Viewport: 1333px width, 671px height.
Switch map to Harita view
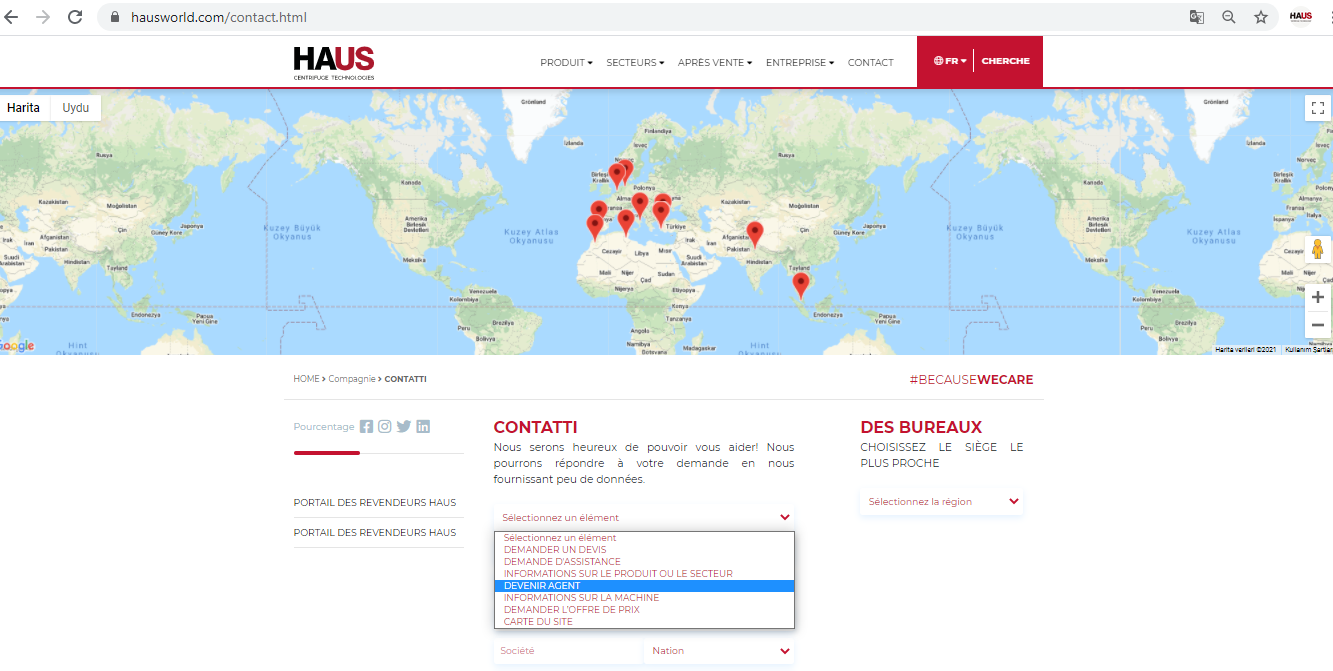pyautogui.click(x=24, y=107)
